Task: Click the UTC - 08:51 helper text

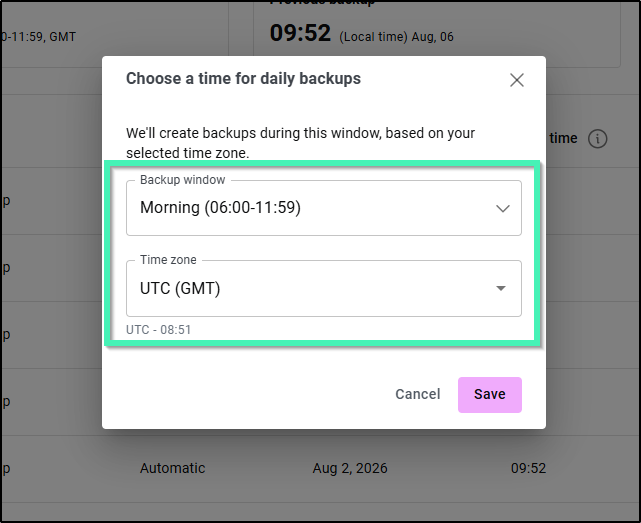Action: click(x=158, y=330)
